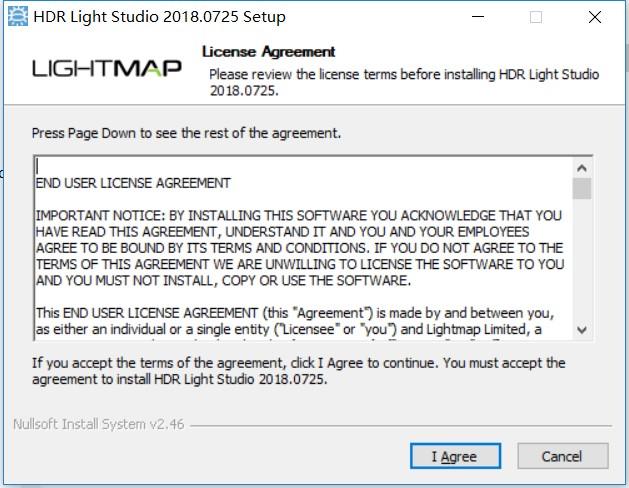629x488 pixels.
Task: Click the greyed-out maximize button
Action: 536,17
